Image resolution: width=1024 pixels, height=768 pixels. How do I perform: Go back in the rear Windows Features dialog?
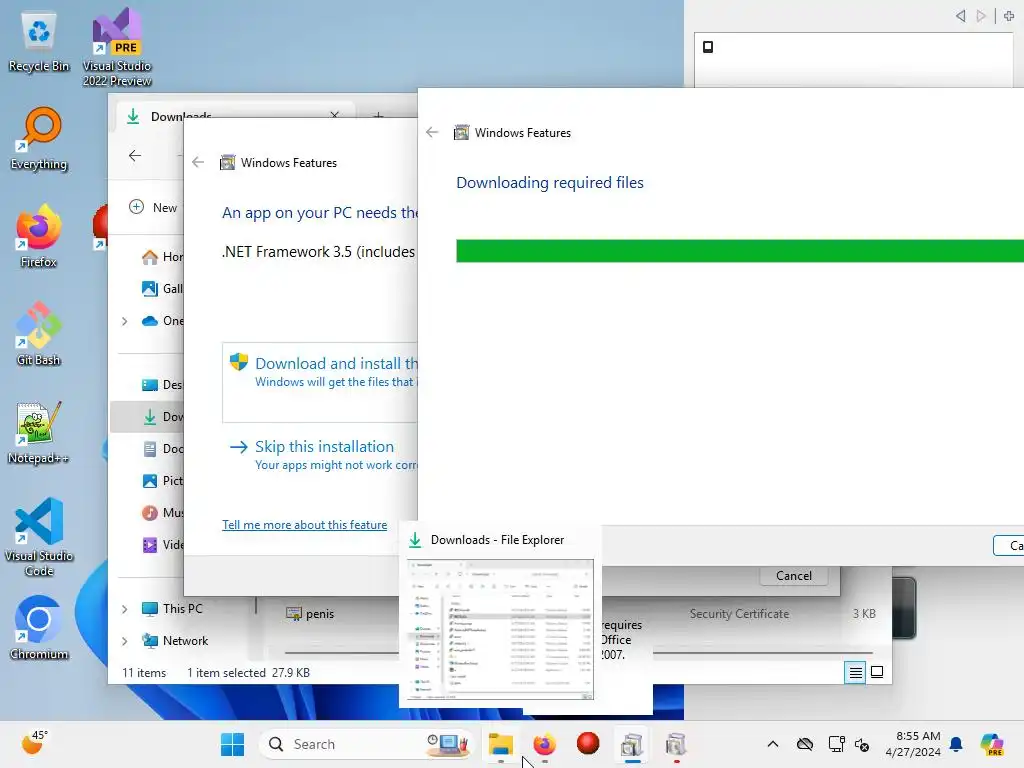(198, 163)
